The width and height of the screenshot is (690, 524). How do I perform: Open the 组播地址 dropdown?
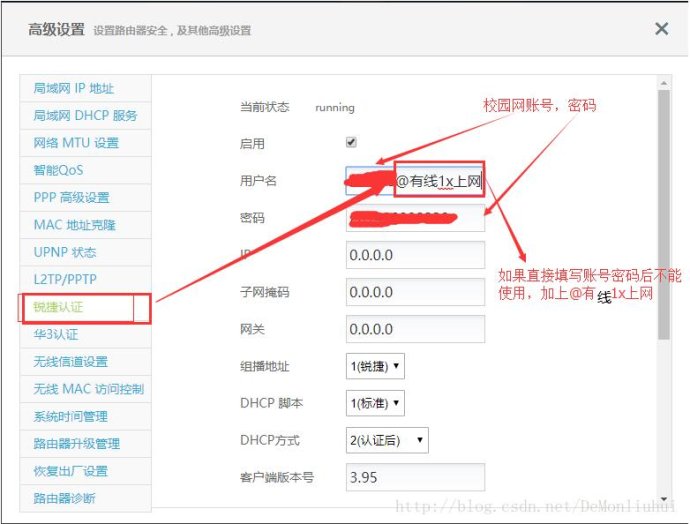click(x=376, y=366)
